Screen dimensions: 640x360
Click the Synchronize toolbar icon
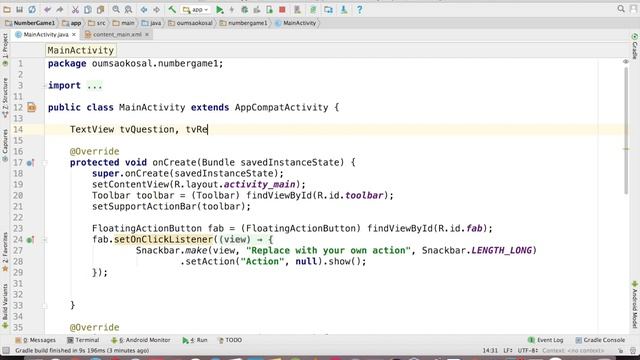[x=32, y=9]
